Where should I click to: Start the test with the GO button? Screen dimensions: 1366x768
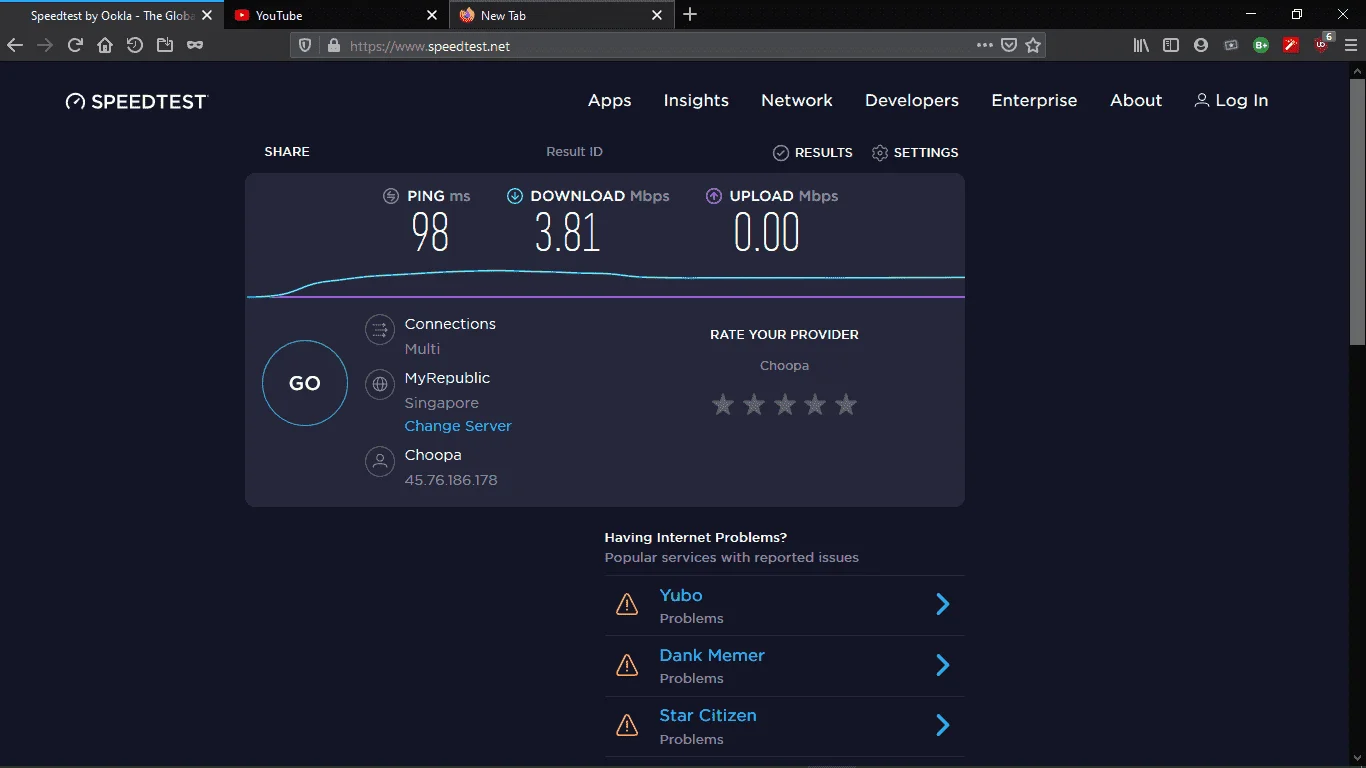(305, 383)
